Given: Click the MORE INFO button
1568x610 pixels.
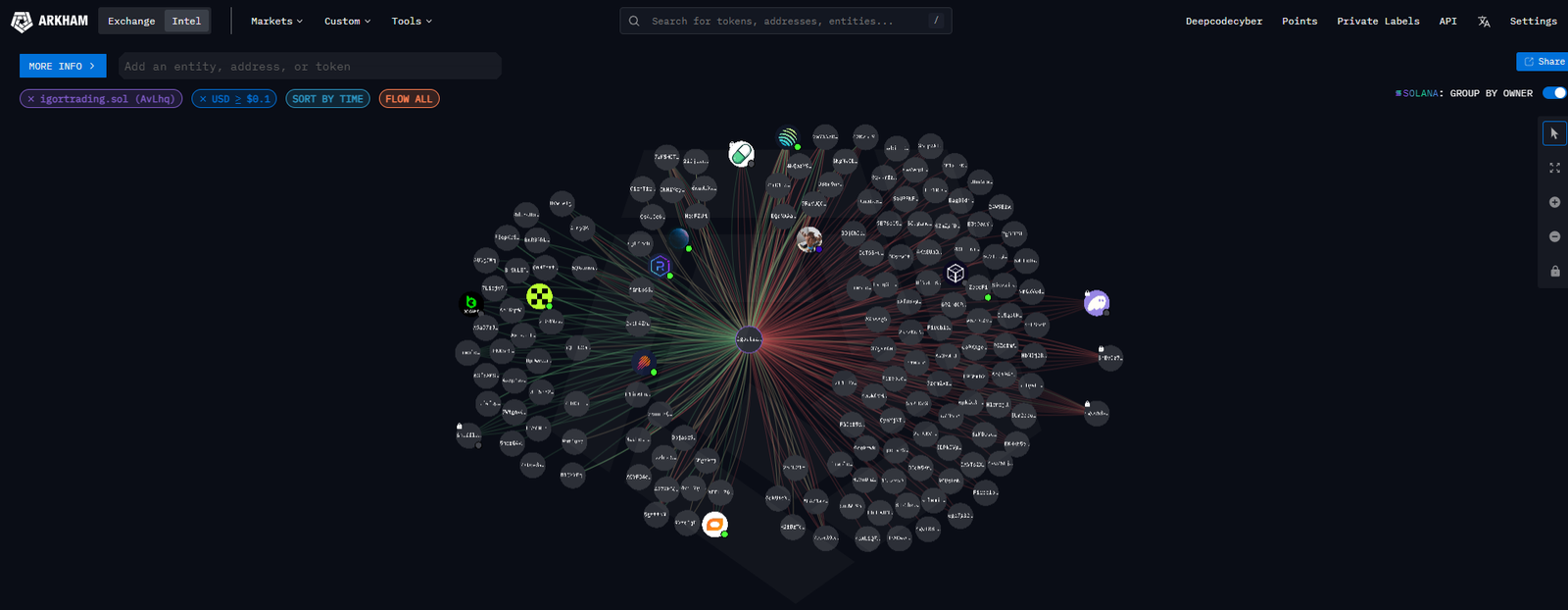Looking at the screenshot, I should coord(63,66).
